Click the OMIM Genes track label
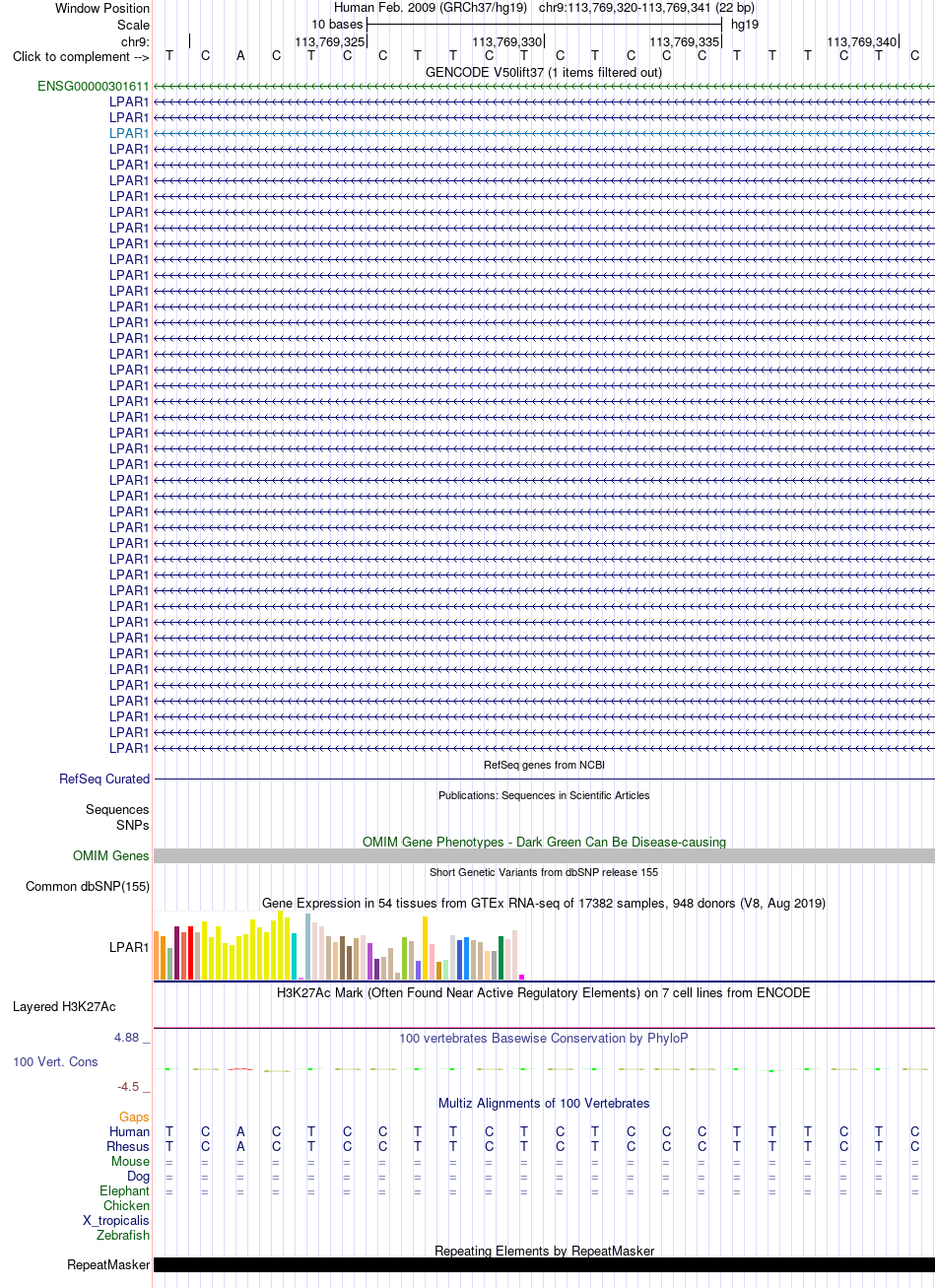The width and height of the screenshot is (936, 1288). point(111,855)
